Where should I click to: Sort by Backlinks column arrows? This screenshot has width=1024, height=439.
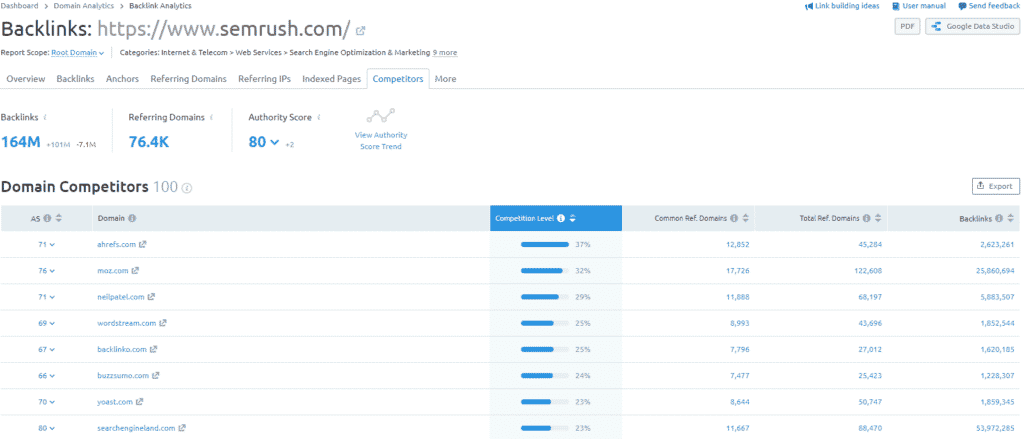[1011, 218]
